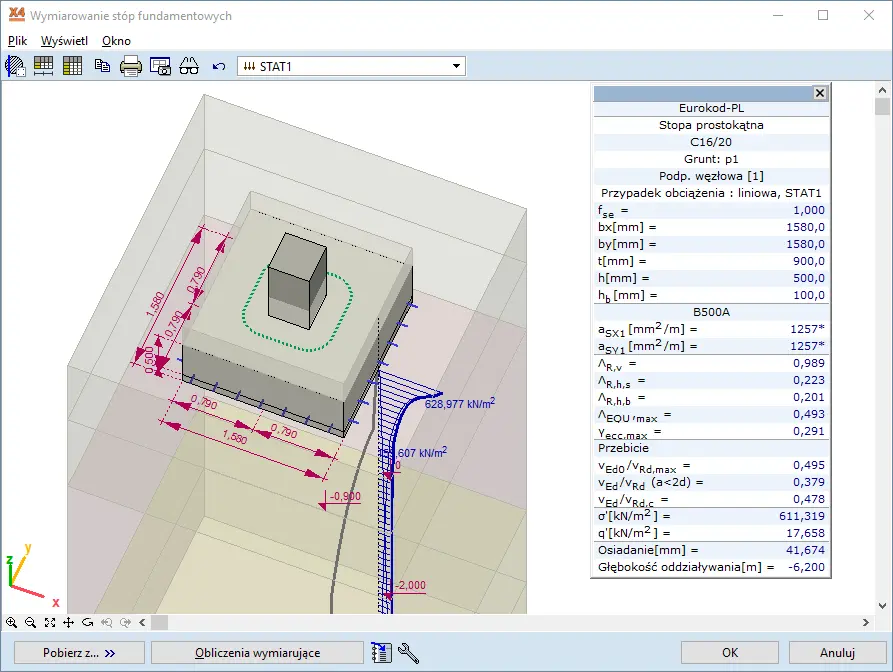Click the zoom out magnifier icon
This screenshot has height=672, width=893.
coord(30,622)
